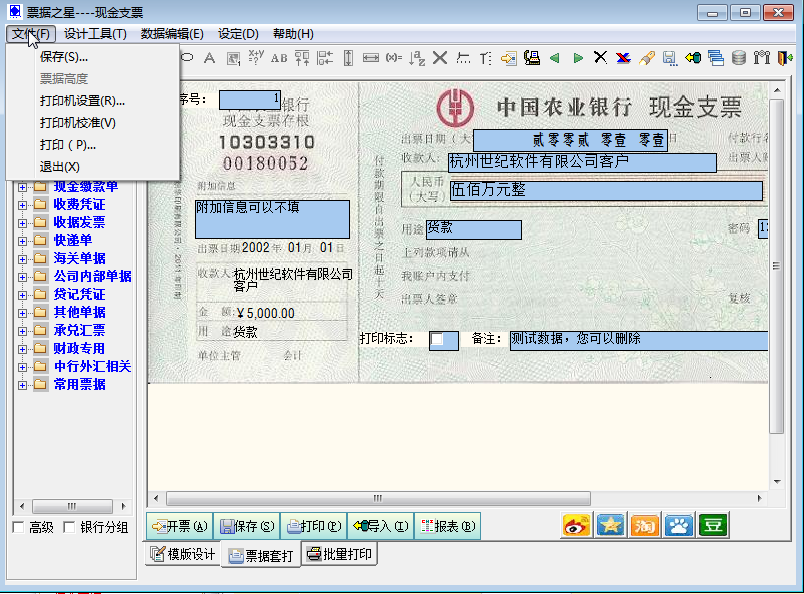Click the Baidu paw icon
Viewport: 804px width, 594px height.
point(679,526)
